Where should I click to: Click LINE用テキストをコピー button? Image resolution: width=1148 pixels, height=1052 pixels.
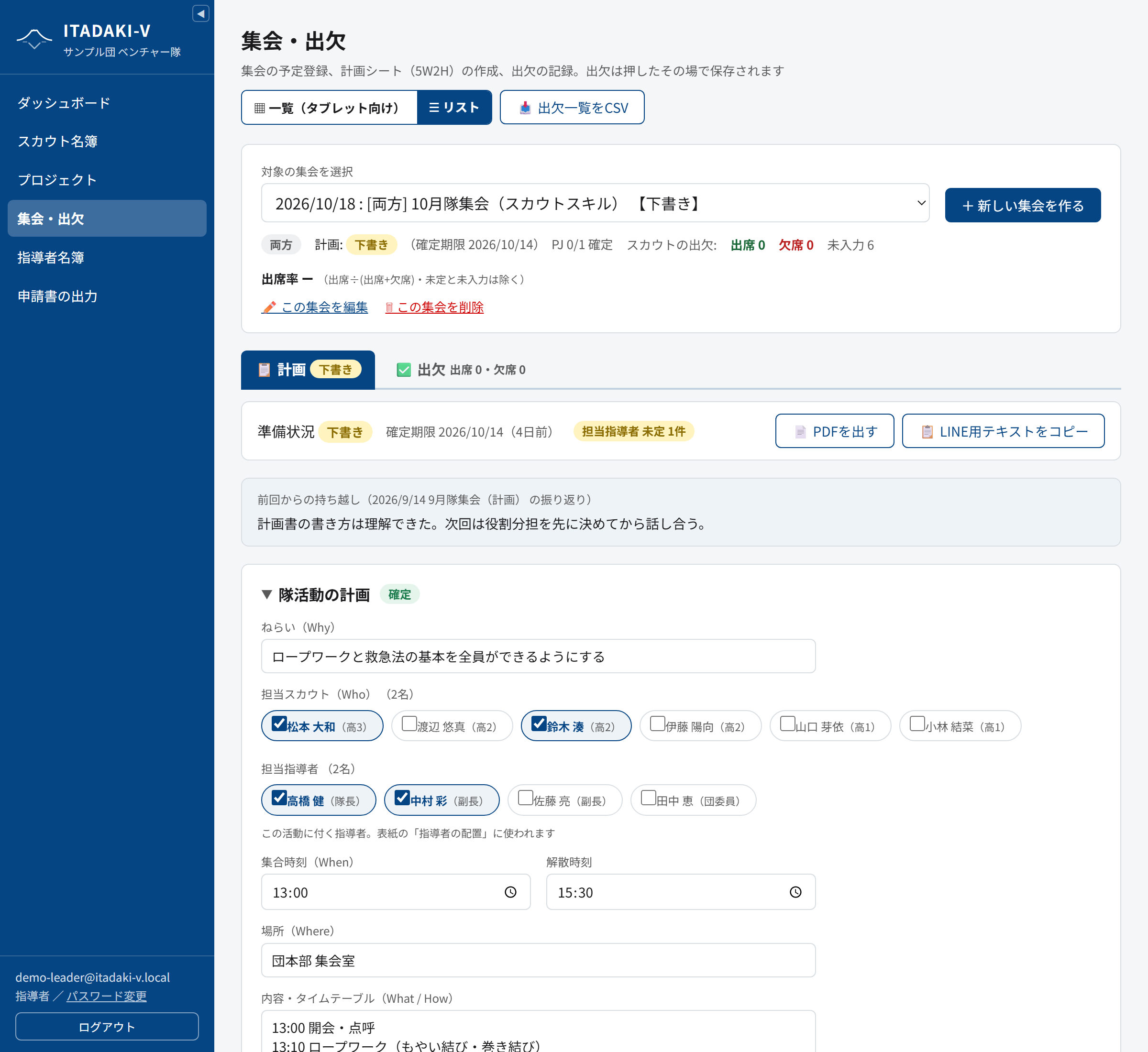click(1003, 431)
